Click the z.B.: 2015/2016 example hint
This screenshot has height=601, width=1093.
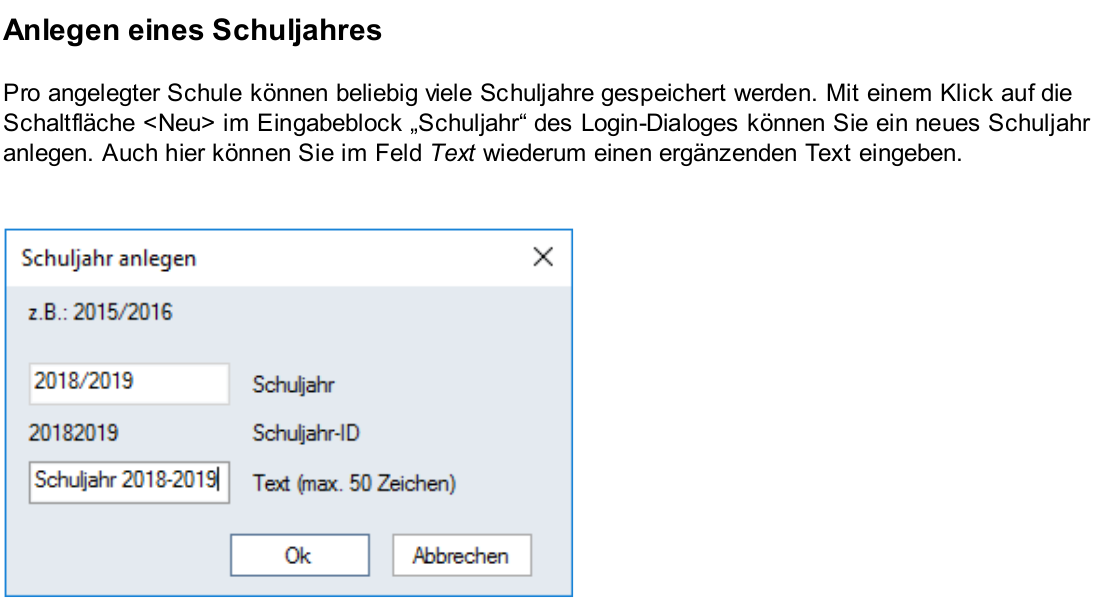click(100, 312)
